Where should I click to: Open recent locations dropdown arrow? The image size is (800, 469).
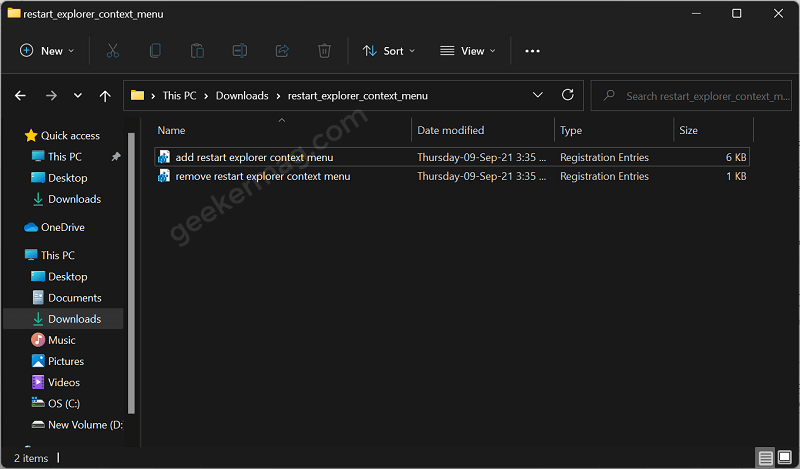[78, 95]
